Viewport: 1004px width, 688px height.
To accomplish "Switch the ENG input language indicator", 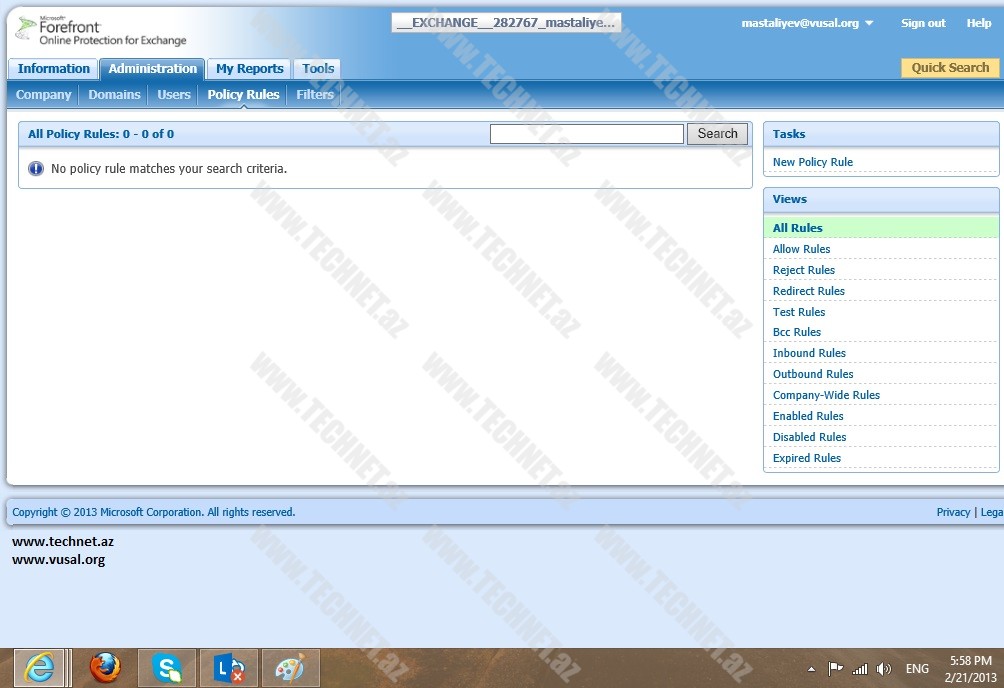I will pos(916,669).
